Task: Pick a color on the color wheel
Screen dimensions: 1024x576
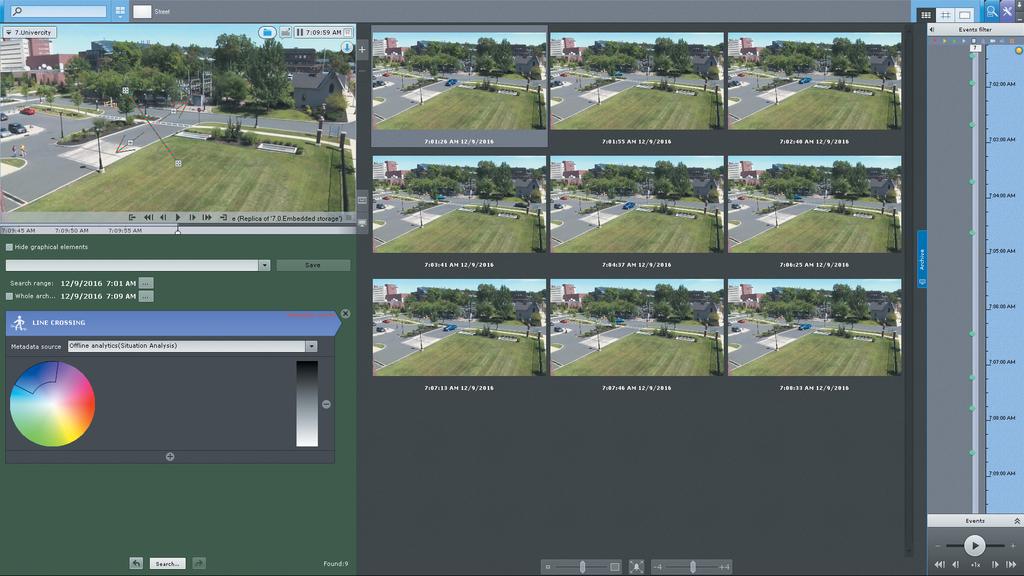Action: coord(52,404)
